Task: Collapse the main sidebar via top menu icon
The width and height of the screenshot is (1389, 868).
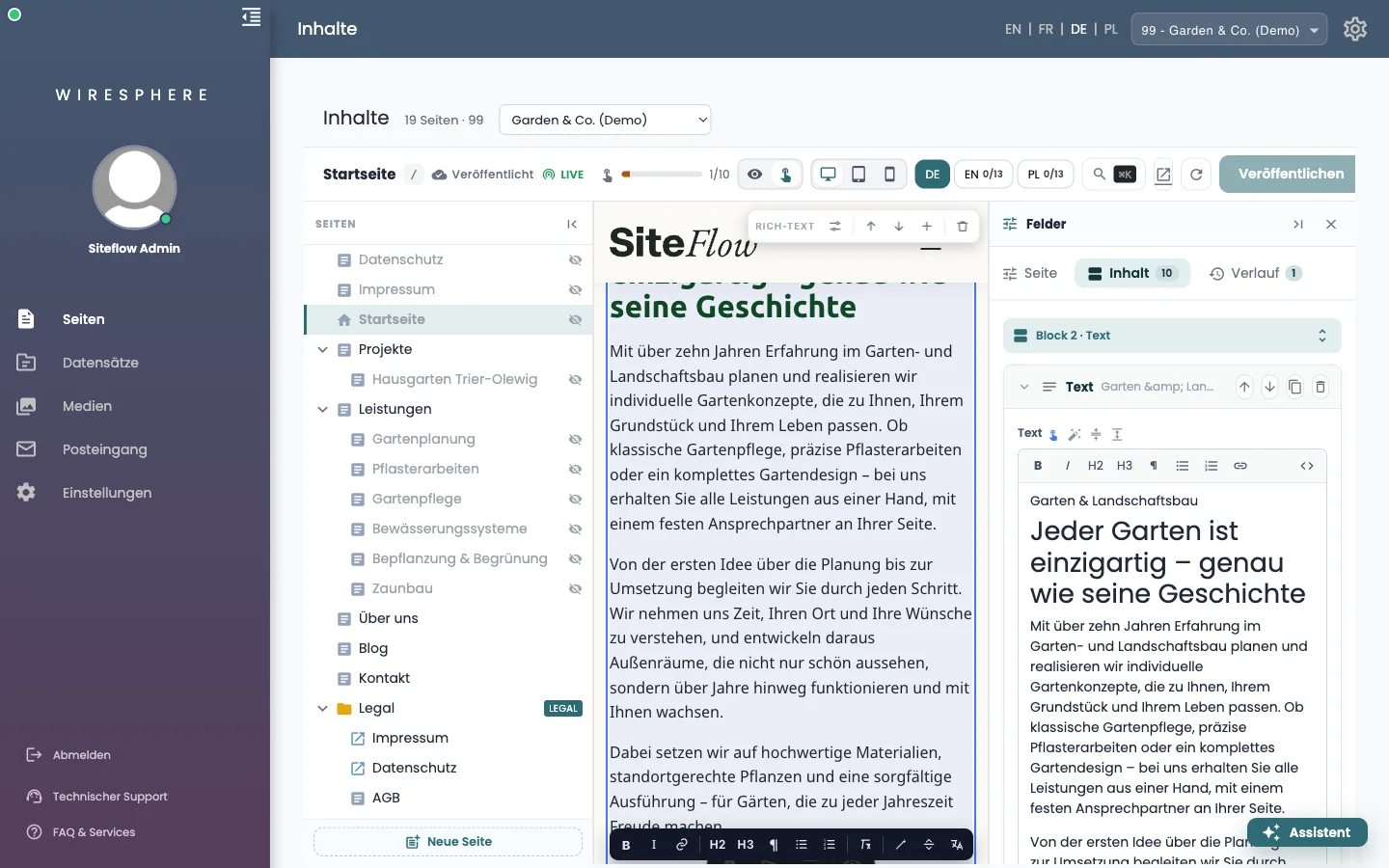Action: (x=251, y=17)
